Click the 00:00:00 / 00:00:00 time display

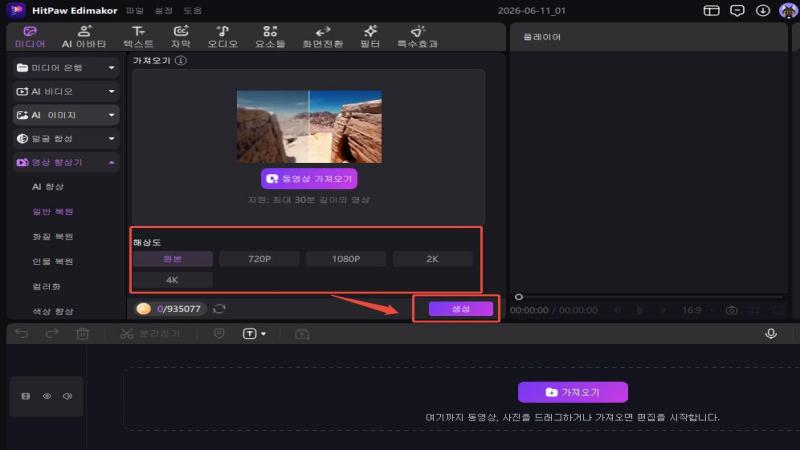pos(554,310)
